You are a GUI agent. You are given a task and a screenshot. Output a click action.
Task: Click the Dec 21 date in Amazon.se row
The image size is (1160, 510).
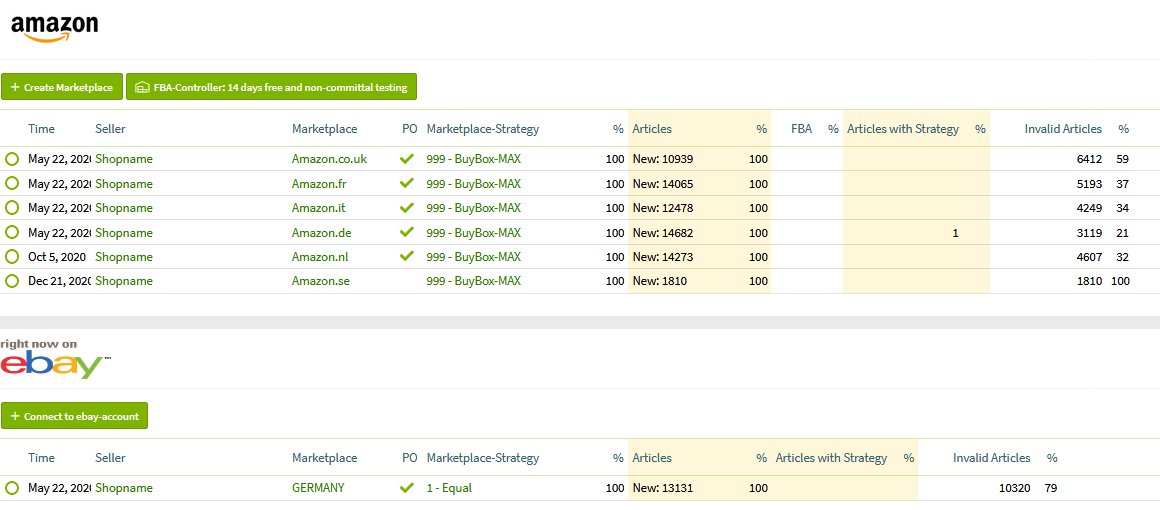(x=59, y=281)
